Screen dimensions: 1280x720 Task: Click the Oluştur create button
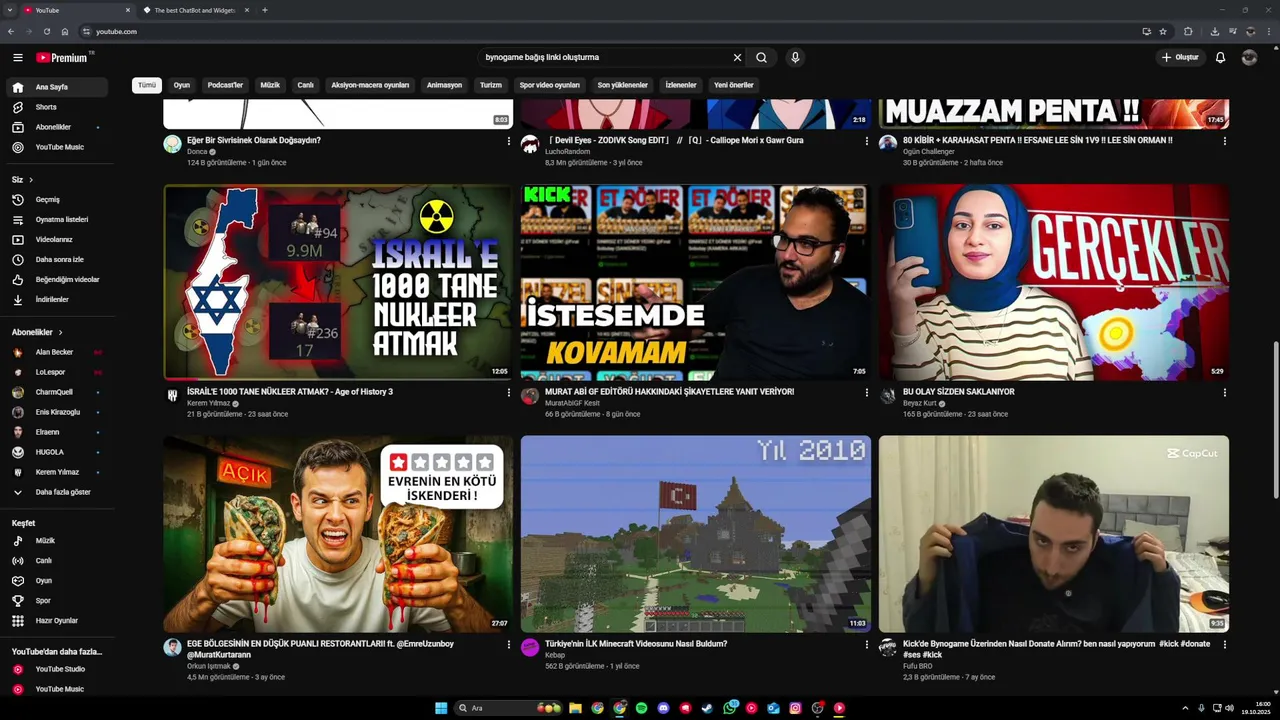point(1179,58)
